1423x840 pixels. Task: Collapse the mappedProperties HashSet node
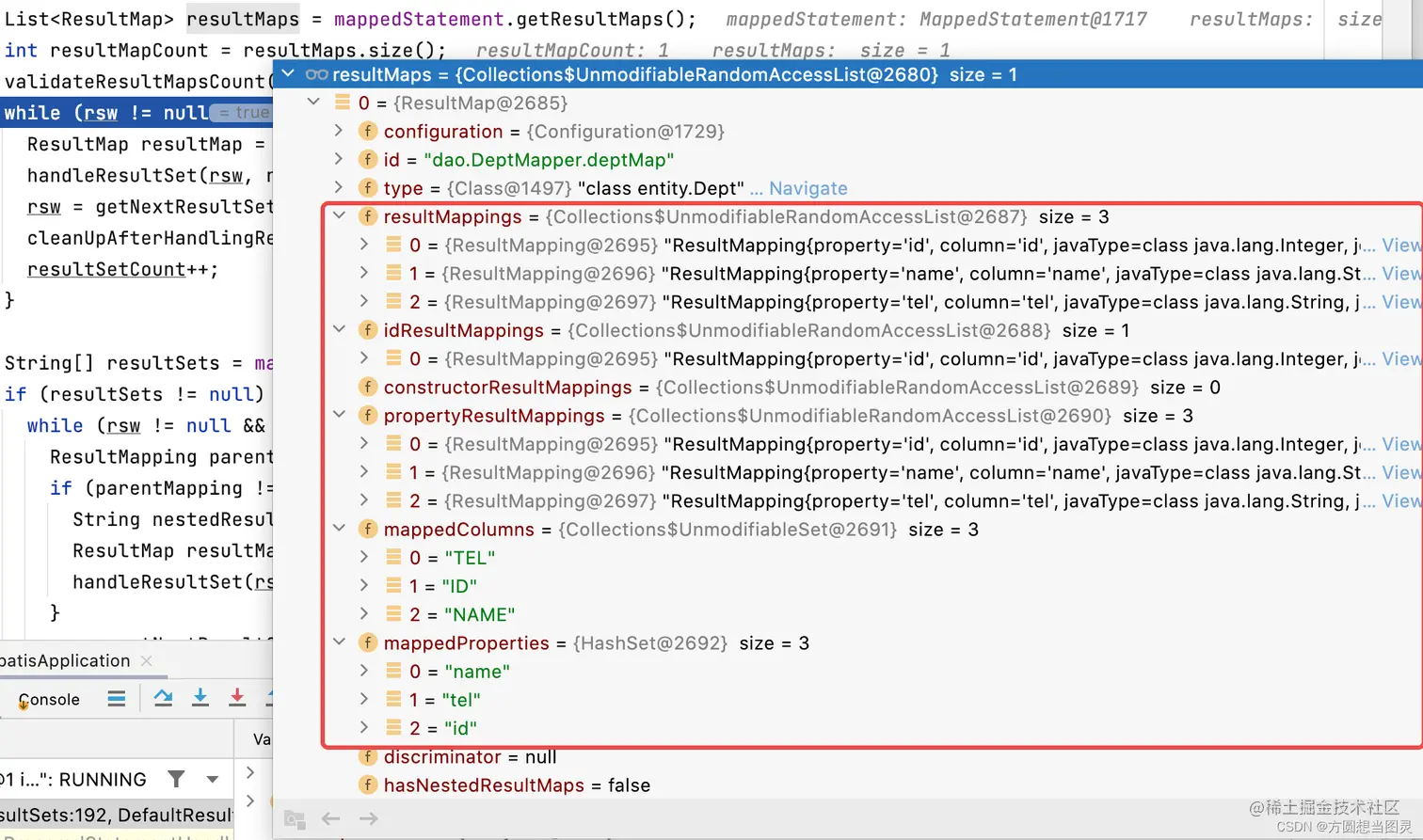tap(339, 642)
